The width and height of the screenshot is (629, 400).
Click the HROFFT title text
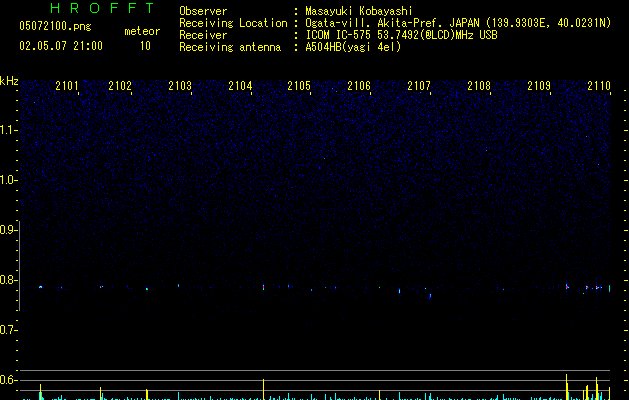[102, 8]
